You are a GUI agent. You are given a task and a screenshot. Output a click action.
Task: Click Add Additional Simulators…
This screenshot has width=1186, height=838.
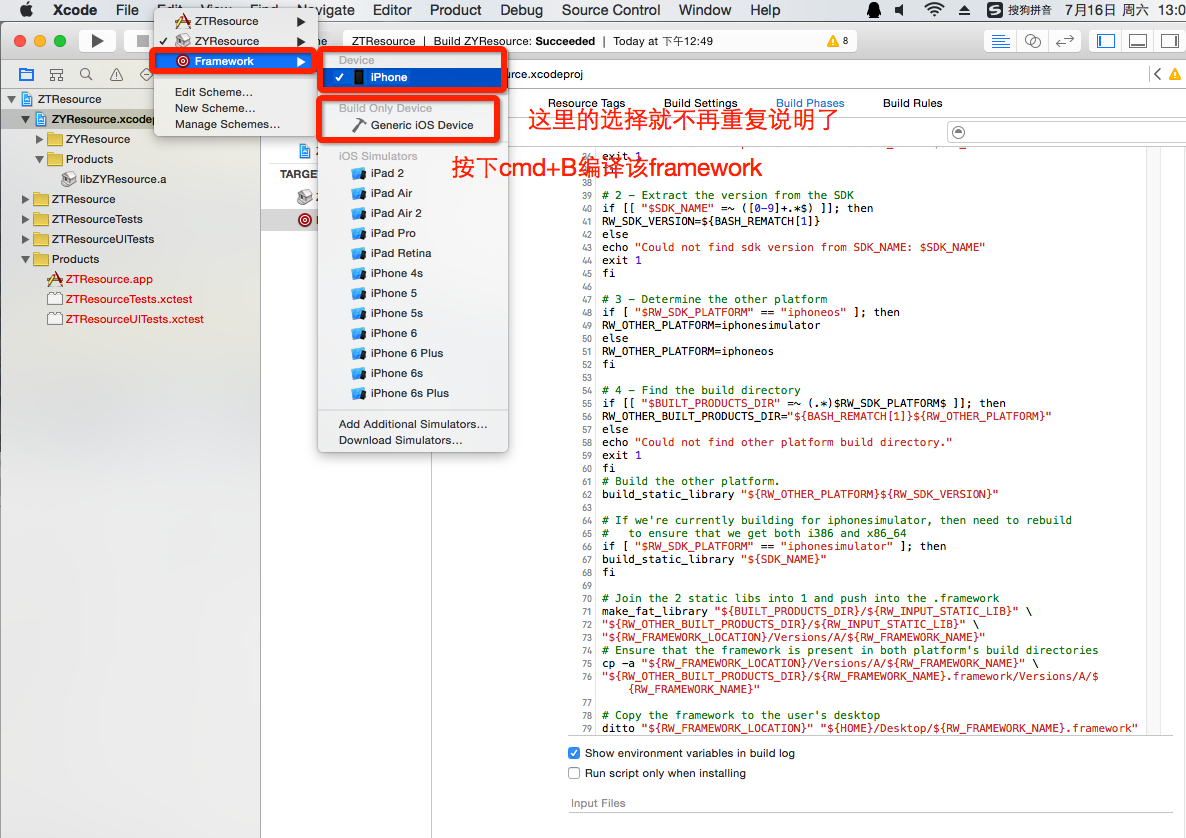[413, 424]
